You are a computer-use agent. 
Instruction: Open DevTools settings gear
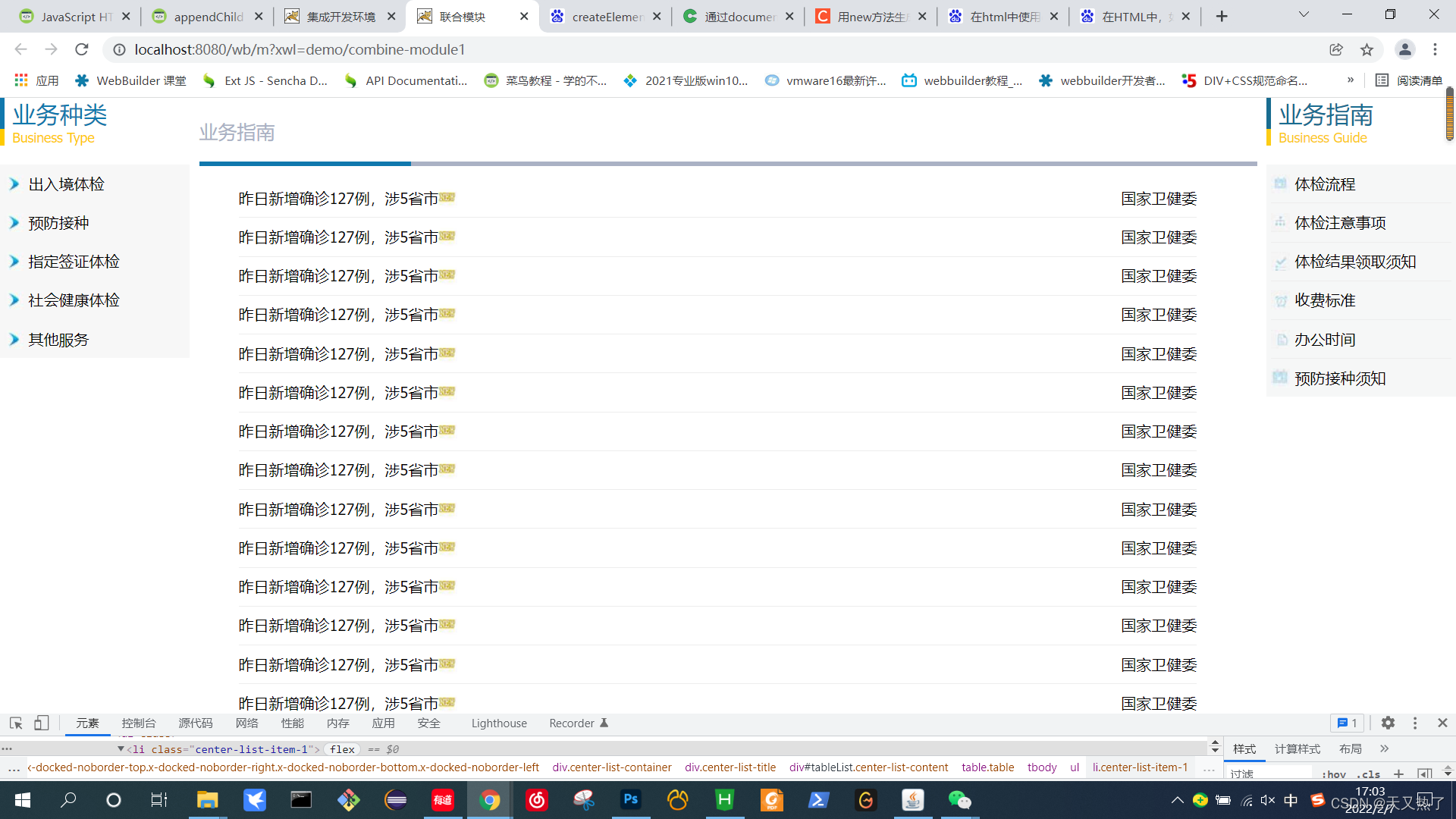[1388, 723]
